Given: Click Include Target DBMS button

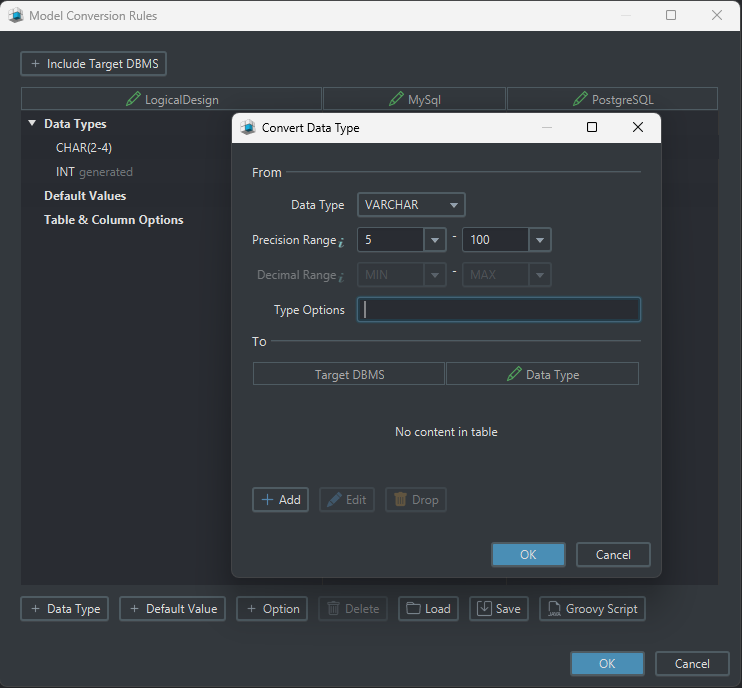Looking at the screenshot, I should pyautogui.click(x=93, y=64).
